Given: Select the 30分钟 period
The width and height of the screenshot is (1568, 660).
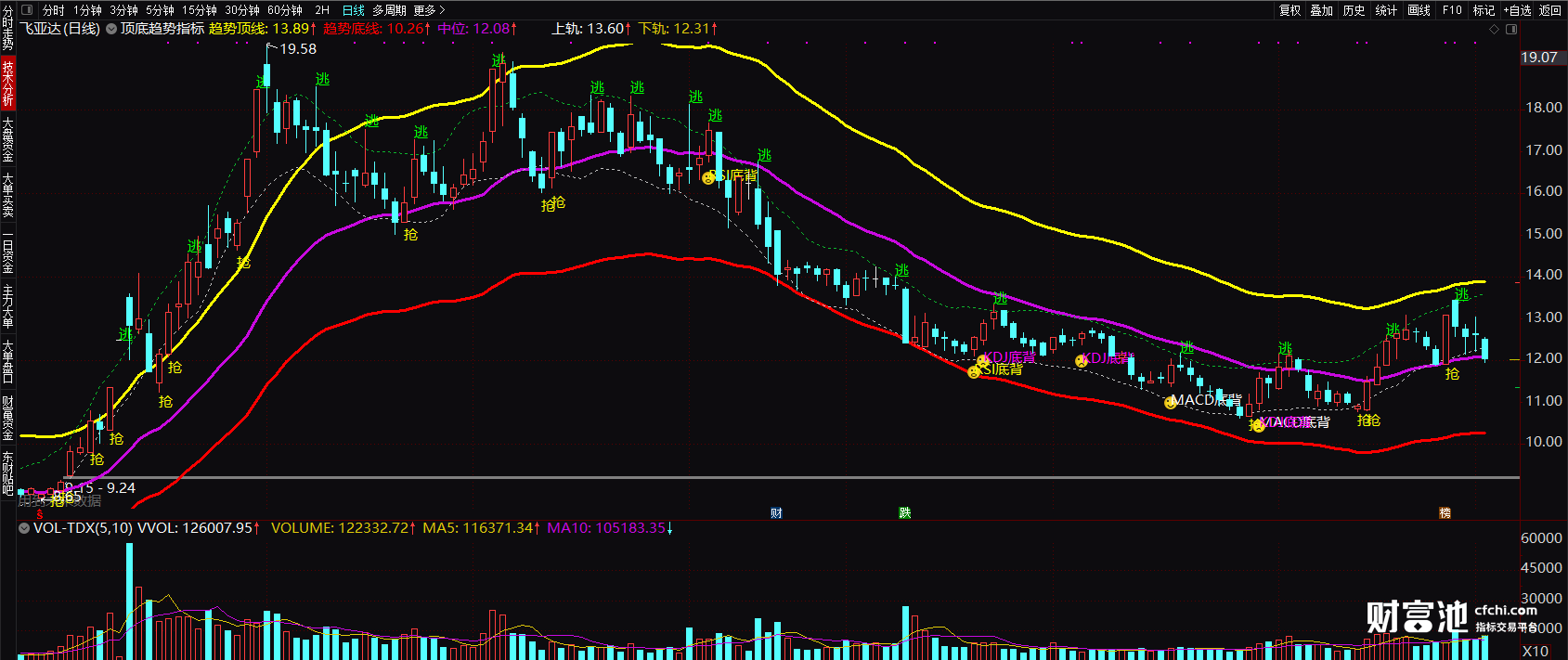Looking at the screenshot, I should 242,10.
